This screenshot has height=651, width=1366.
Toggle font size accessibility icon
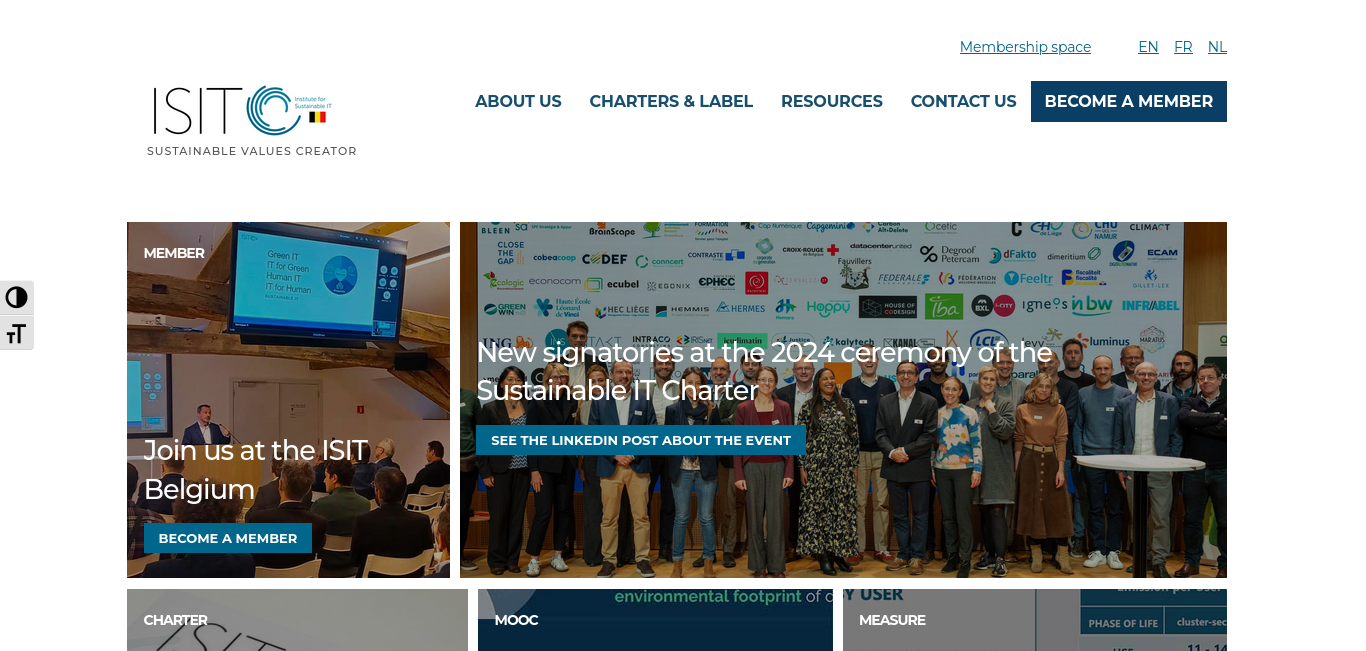pyautogui.click(x=17, y=333)
